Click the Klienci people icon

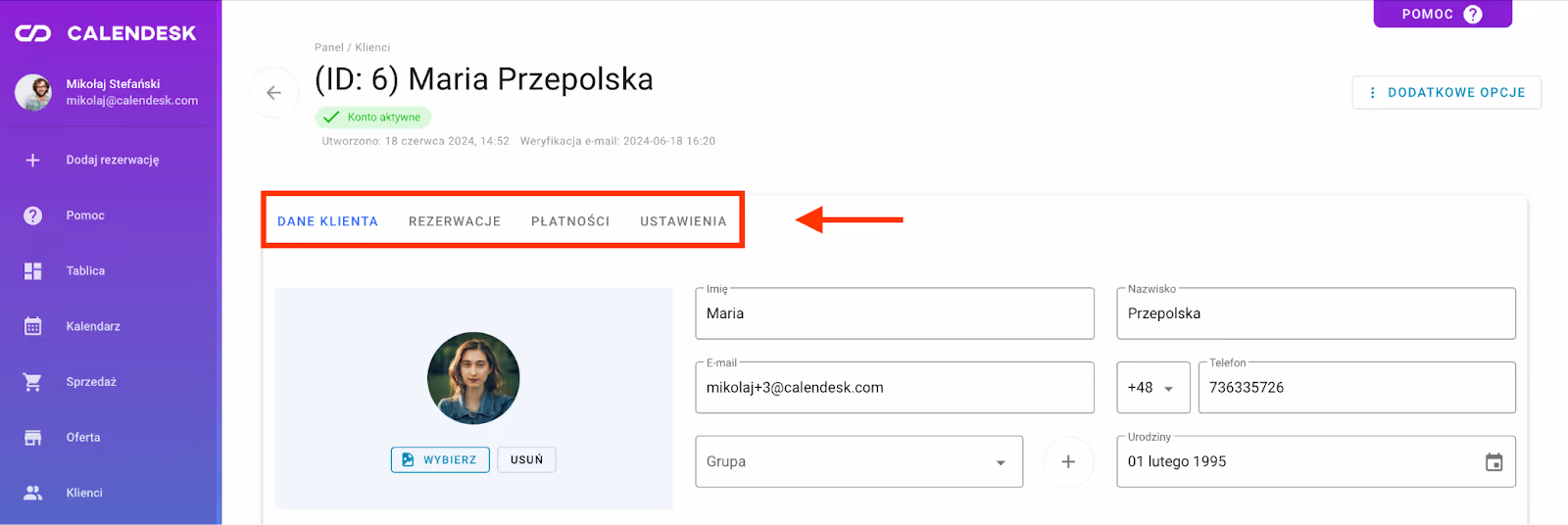point(32,493)
